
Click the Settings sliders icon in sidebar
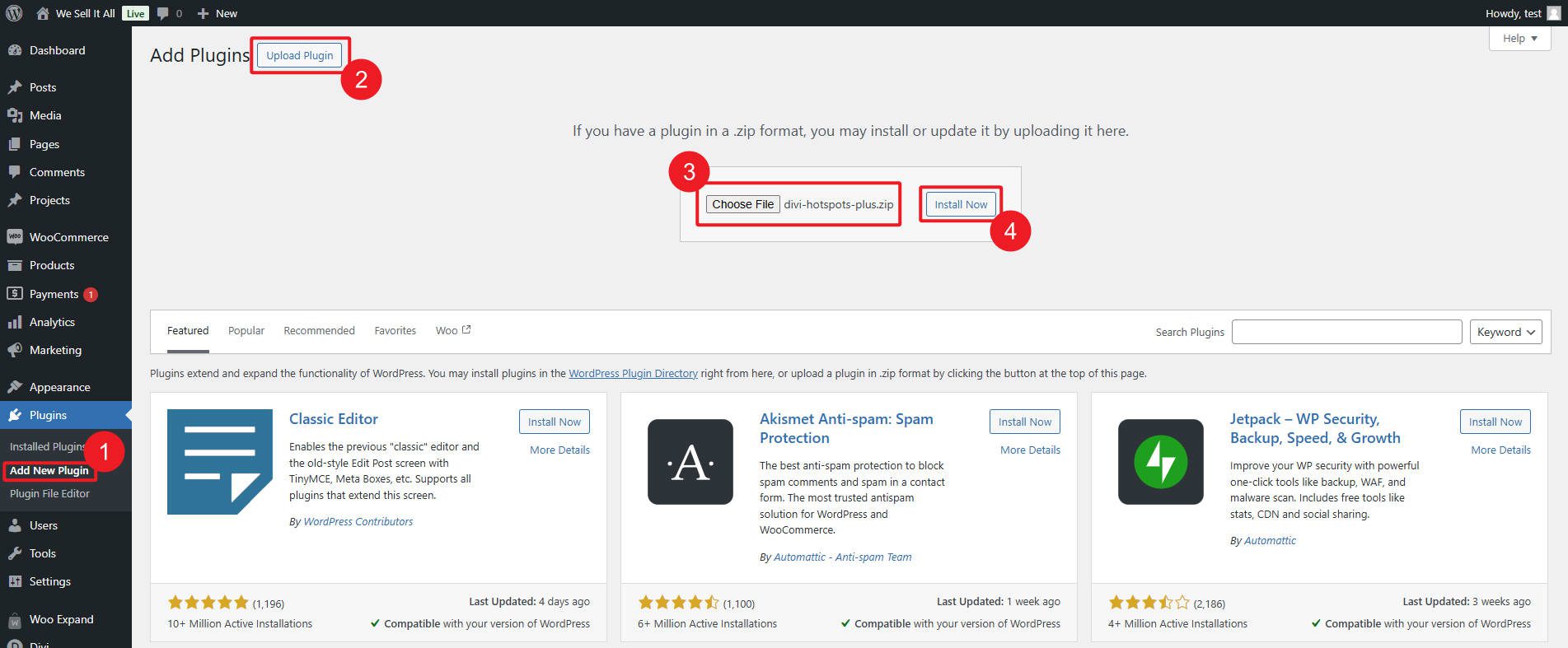[x=15, y=581]
